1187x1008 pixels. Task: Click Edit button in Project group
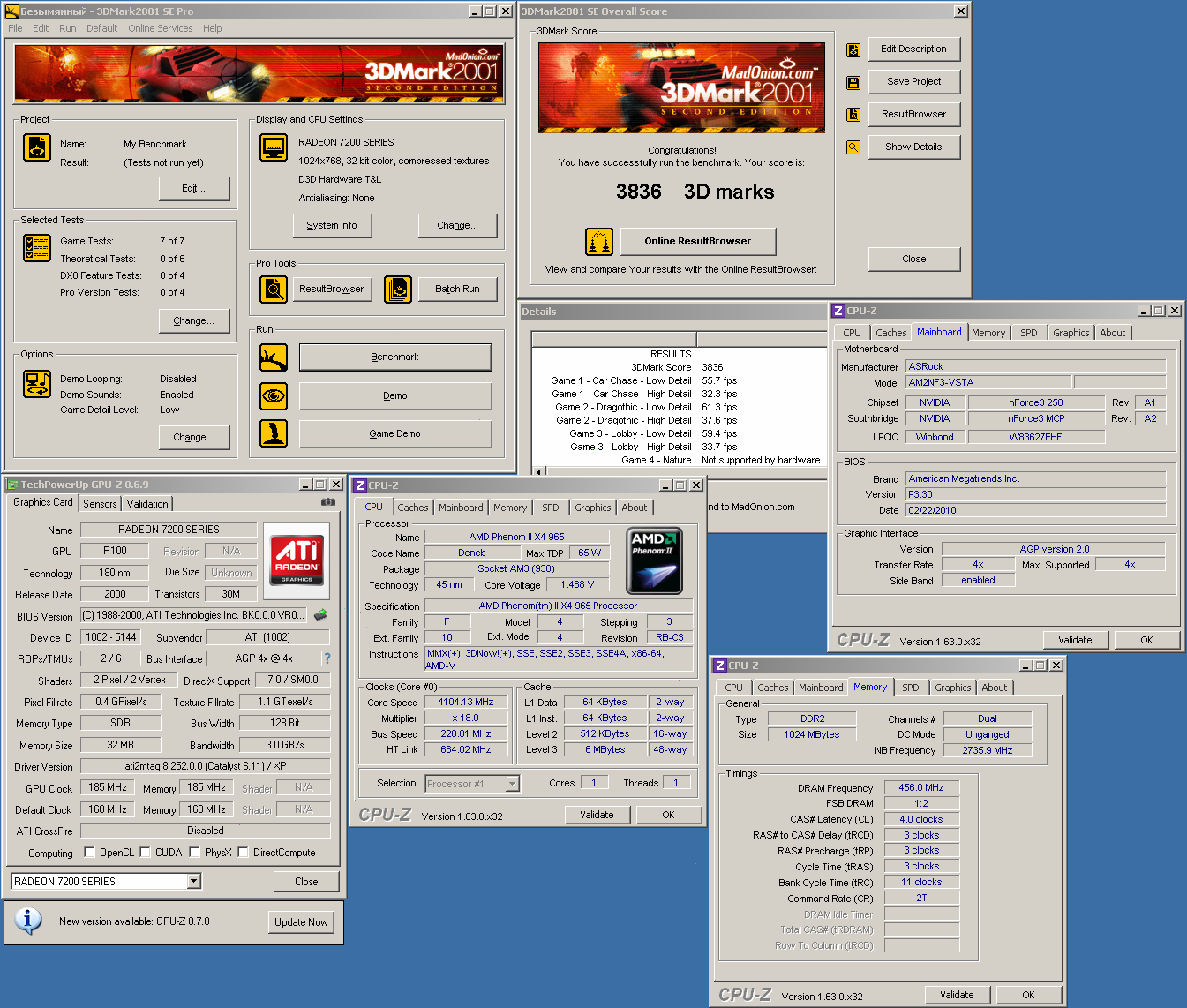click(x=194, y=188)
